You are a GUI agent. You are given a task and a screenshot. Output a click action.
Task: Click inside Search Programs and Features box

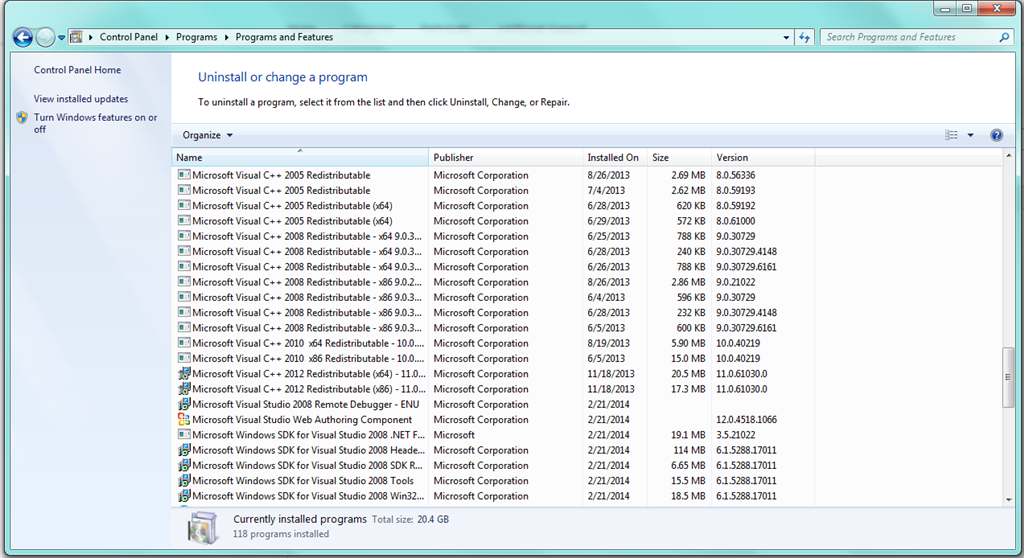tap(909, 37)
